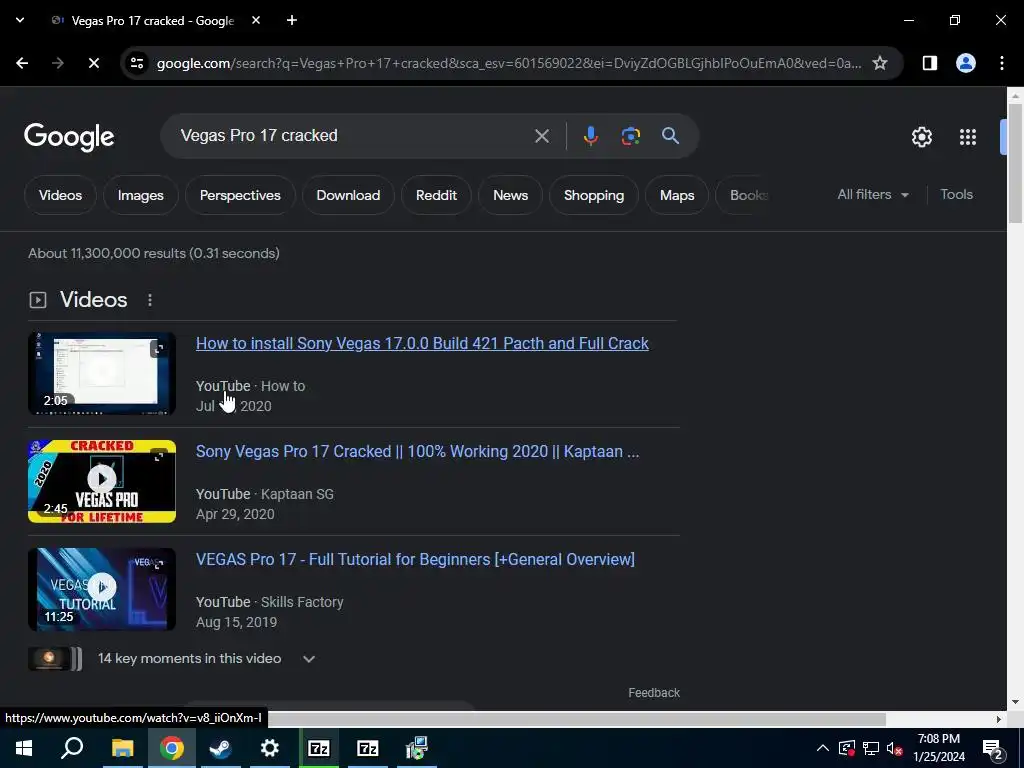This screenshot has width=1024, height=768.
Task: Expand the All filters dropdown
Action: [873, 195]
